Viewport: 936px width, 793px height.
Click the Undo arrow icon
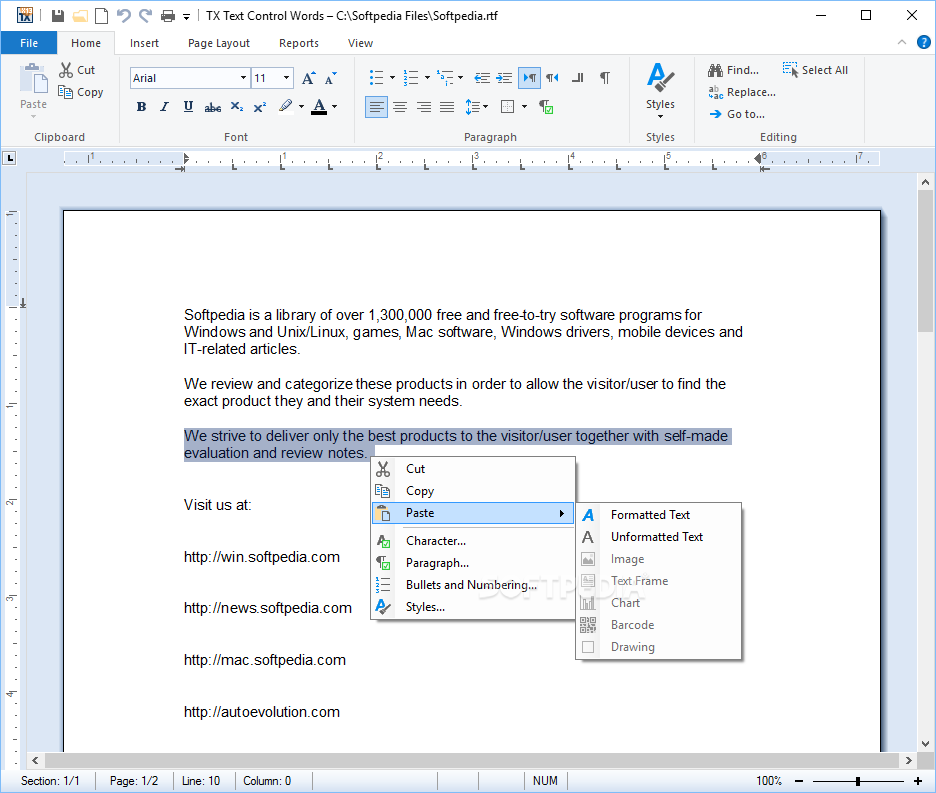point(124,16)
